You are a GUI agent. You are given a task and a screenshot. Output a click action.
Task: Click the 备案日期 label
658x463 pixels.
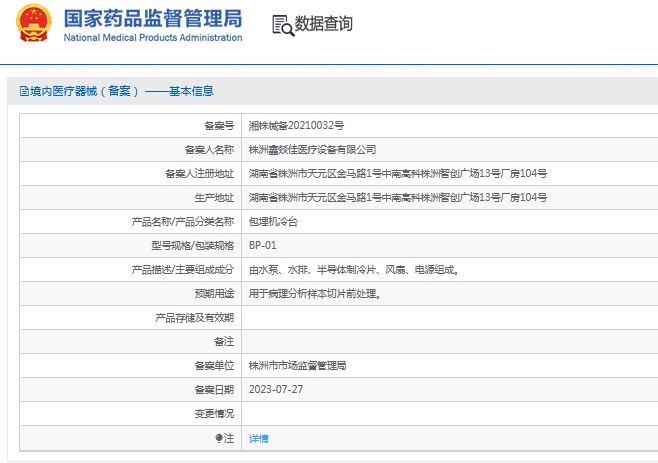coord(214,390)
